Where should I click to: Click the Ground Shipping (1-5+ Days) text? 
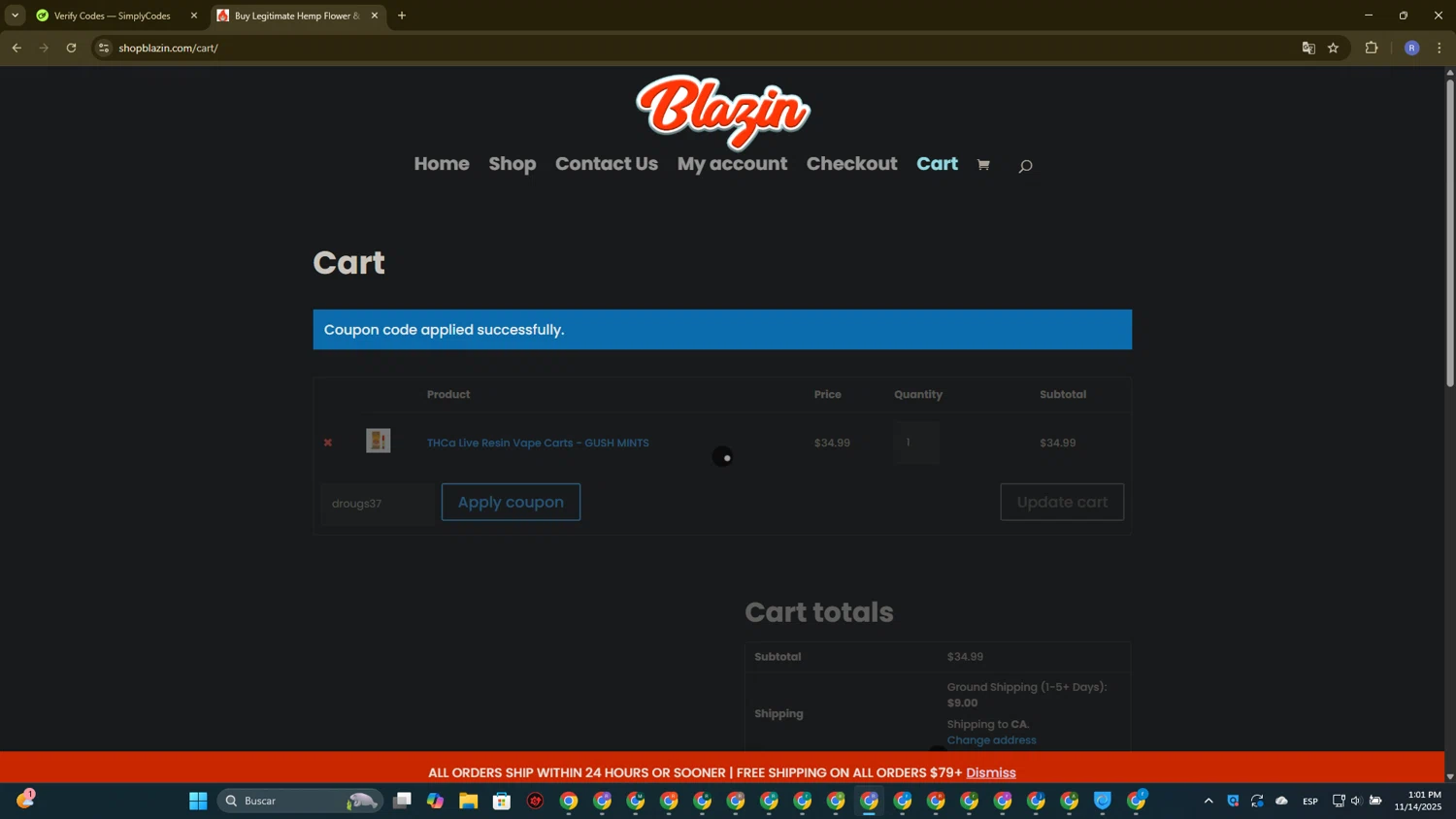pyautogui.click(x=1027, y=687)
